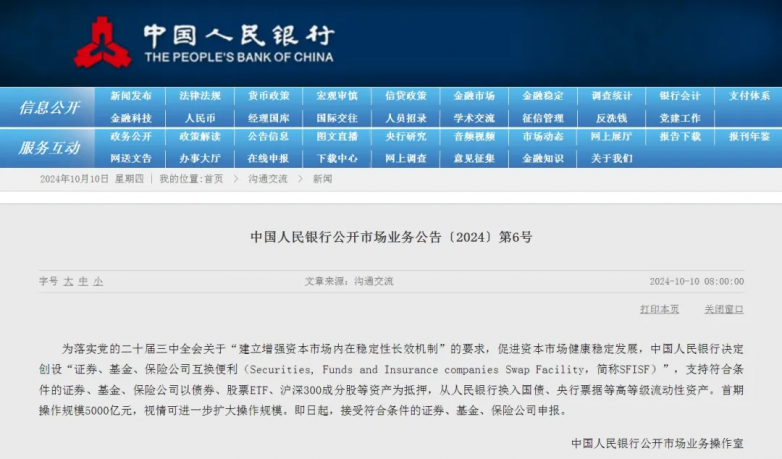The width and height of the screenshot is (782, 459).
Task: Select 下载中心 navigation item
Action: pyautogui.click(x=337, y=159)
